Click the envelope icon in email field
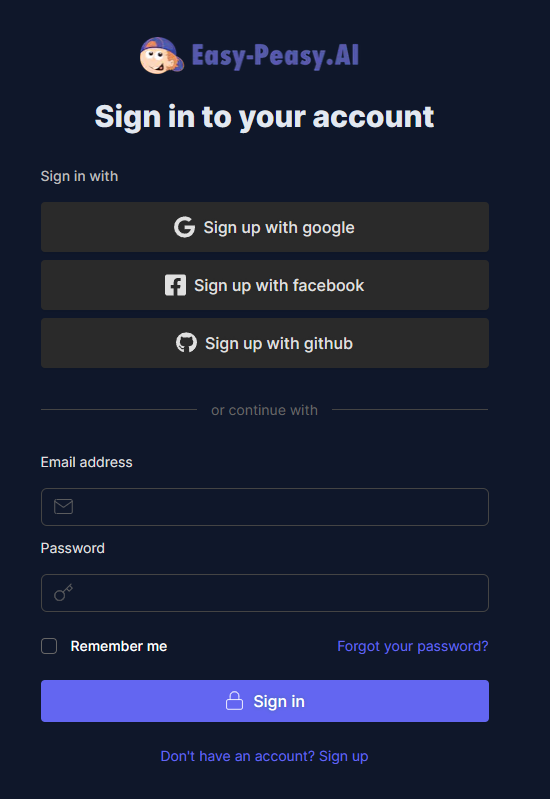 [64, 507]
